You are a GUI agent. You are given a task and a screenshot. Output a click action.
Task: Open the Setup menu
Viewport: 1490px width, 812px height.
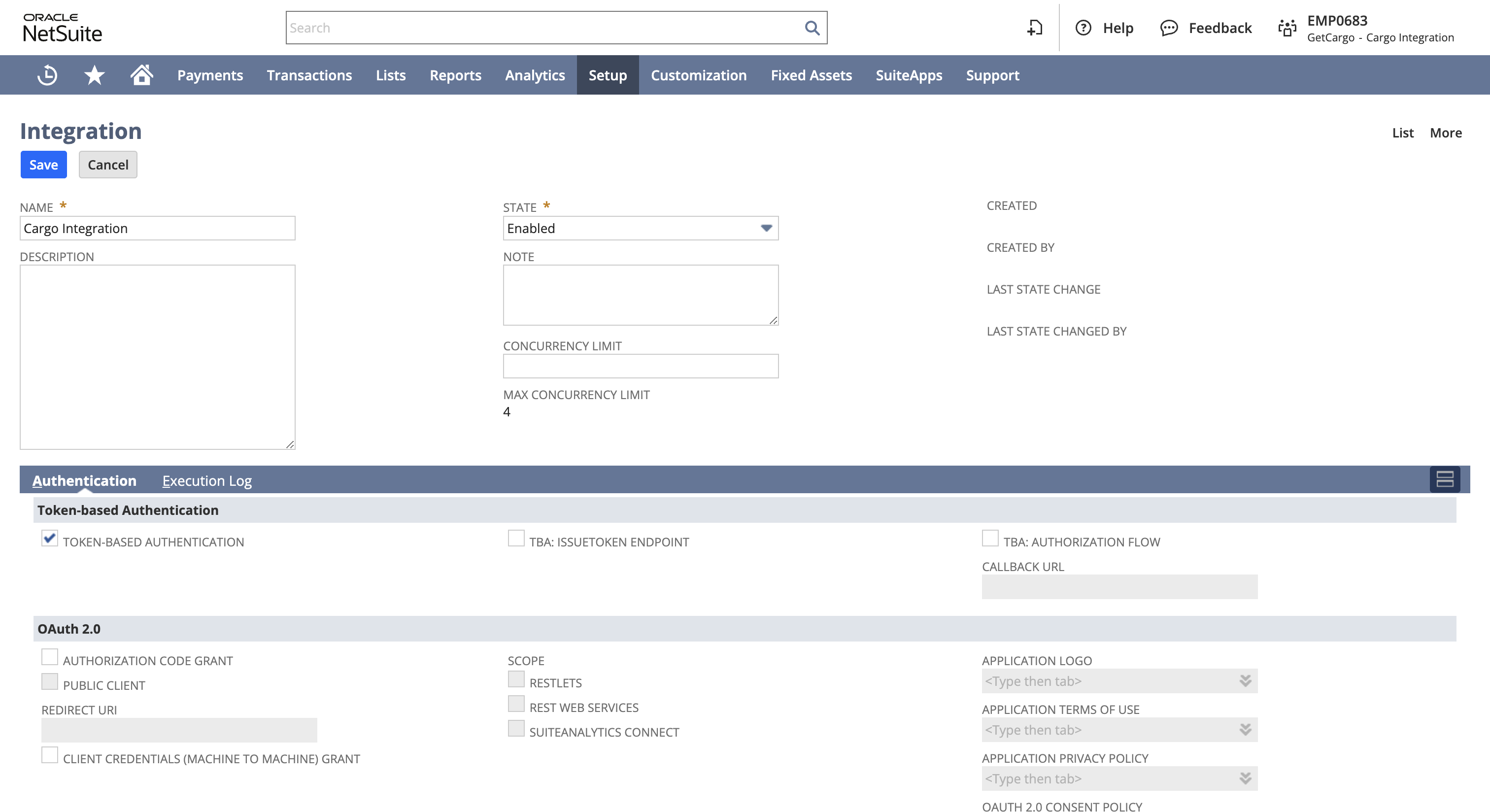coord(608,75)
